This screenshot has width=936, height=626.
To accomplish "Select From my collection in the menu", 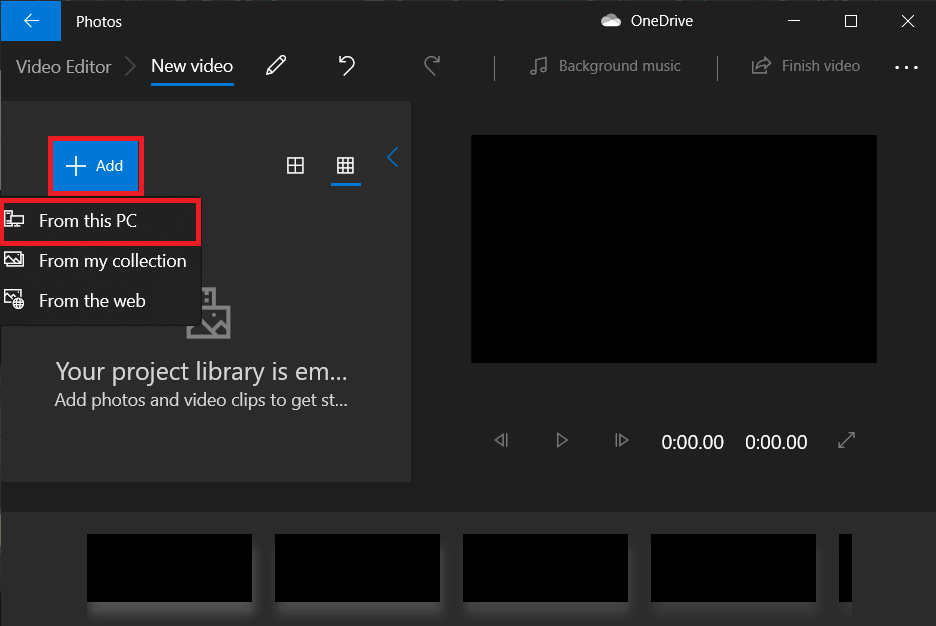I will (113, 261).
